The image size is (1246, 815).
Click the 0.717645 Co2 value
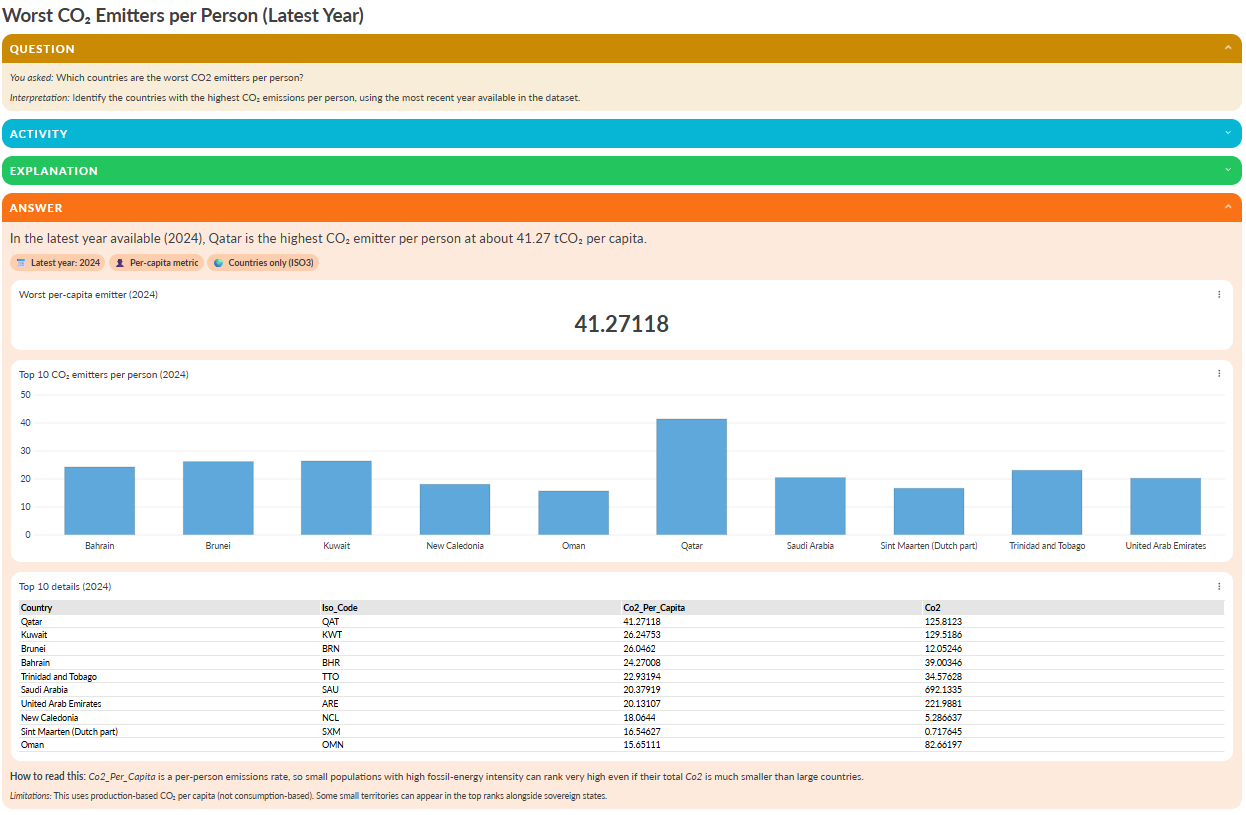tap(944, 732)
